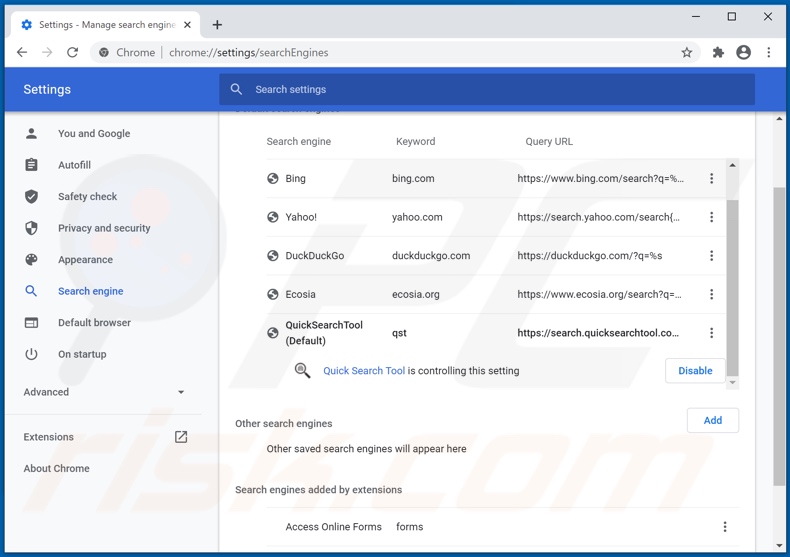Click the Safety check shield icon
Screen dimensions: 790x557
pos(31,196)
